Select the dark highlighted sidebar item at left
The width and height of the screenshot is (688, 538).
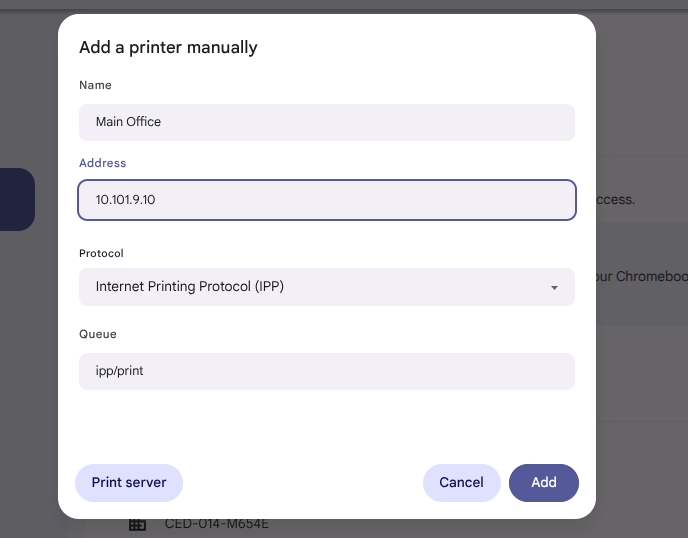[17, 199]
